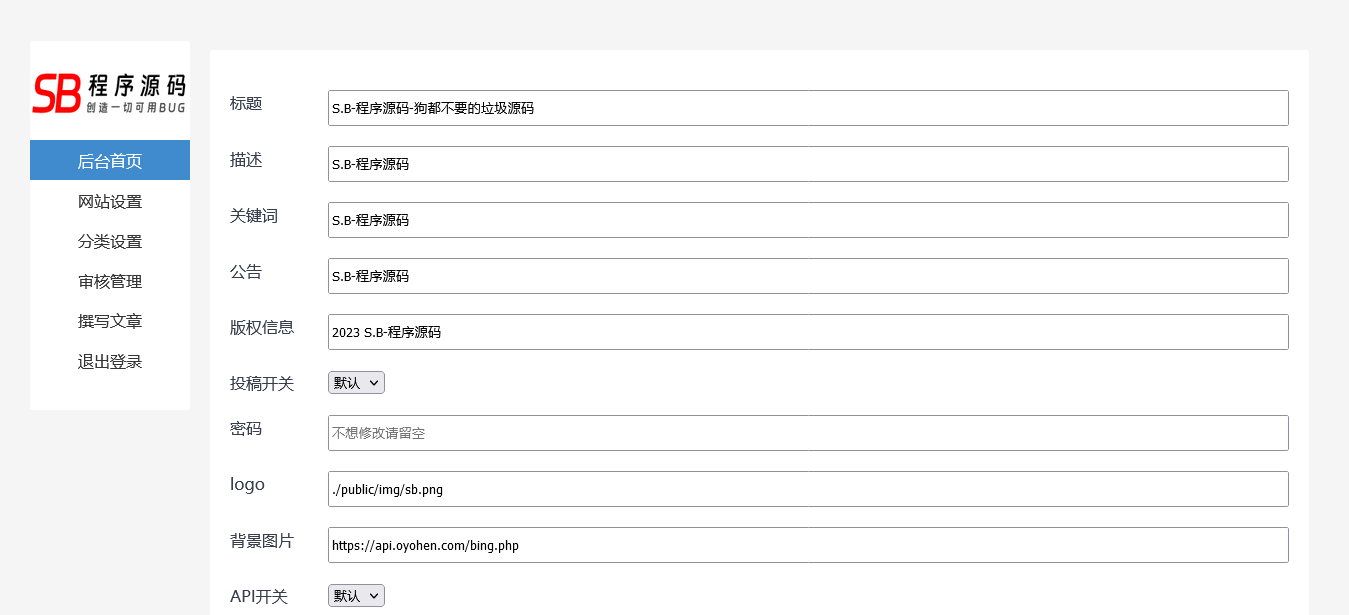Select the 关键词 input field
Image resolution: width=1349 pixels, height=615 pixels.
807,220
